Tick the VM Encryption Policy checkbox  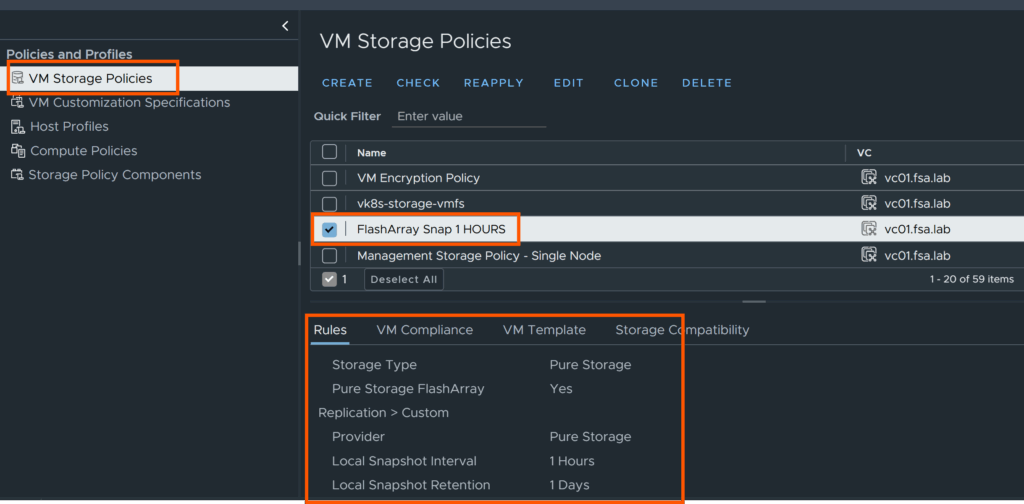330,178
